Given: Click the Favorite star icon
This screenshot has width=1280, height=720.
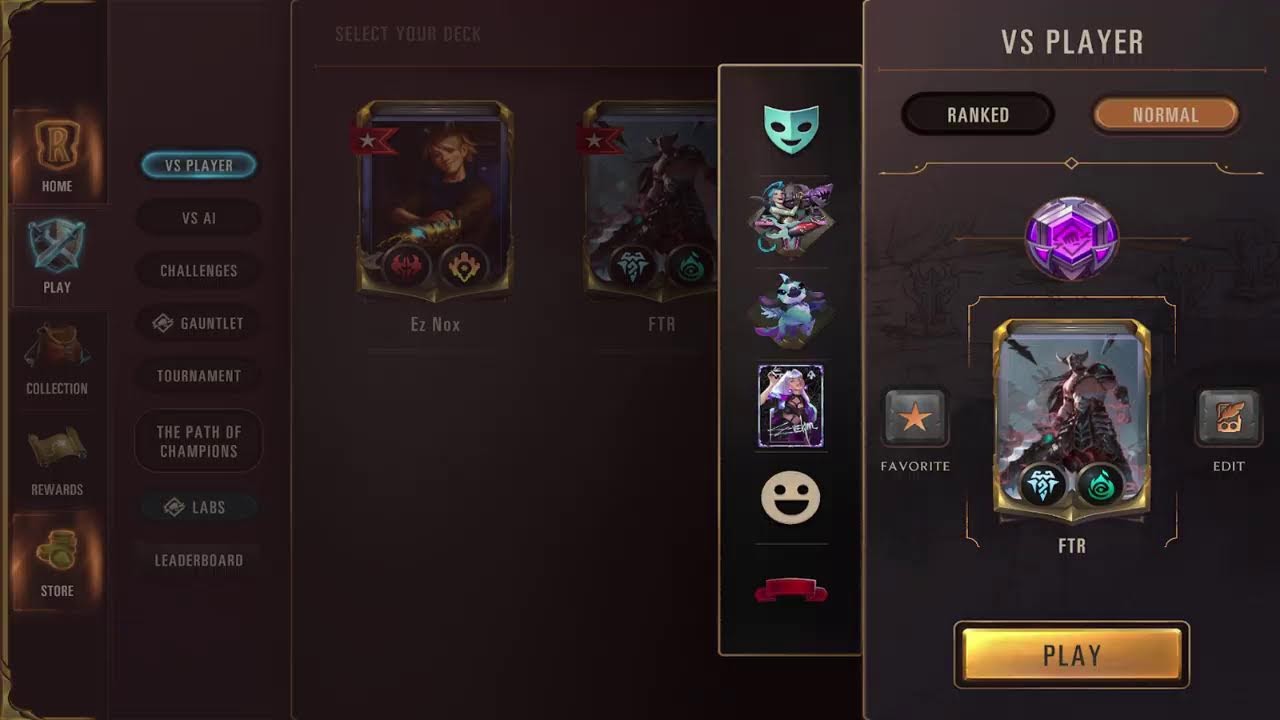Looking at the screenshot, I should (915, 418).
